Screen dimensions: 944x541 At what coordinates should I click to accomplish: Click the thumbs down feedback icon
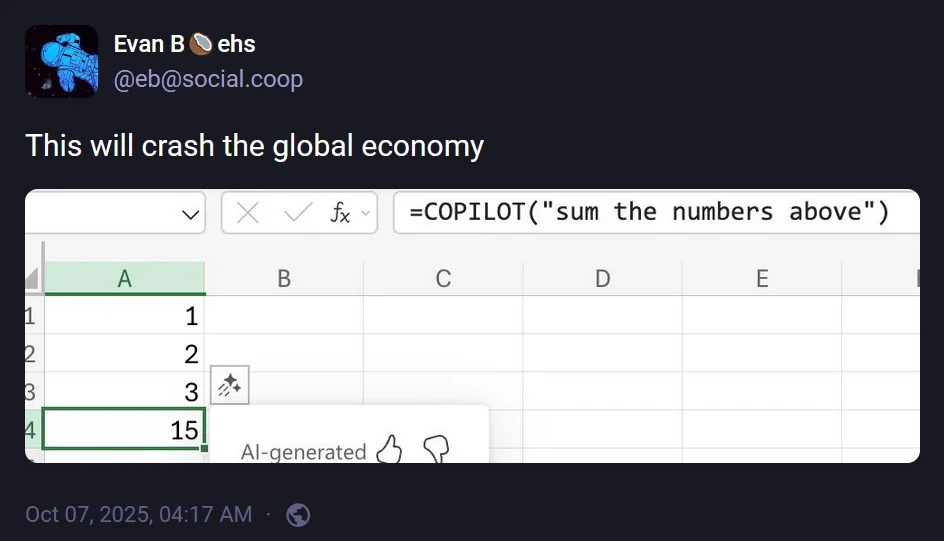(436, 450)
